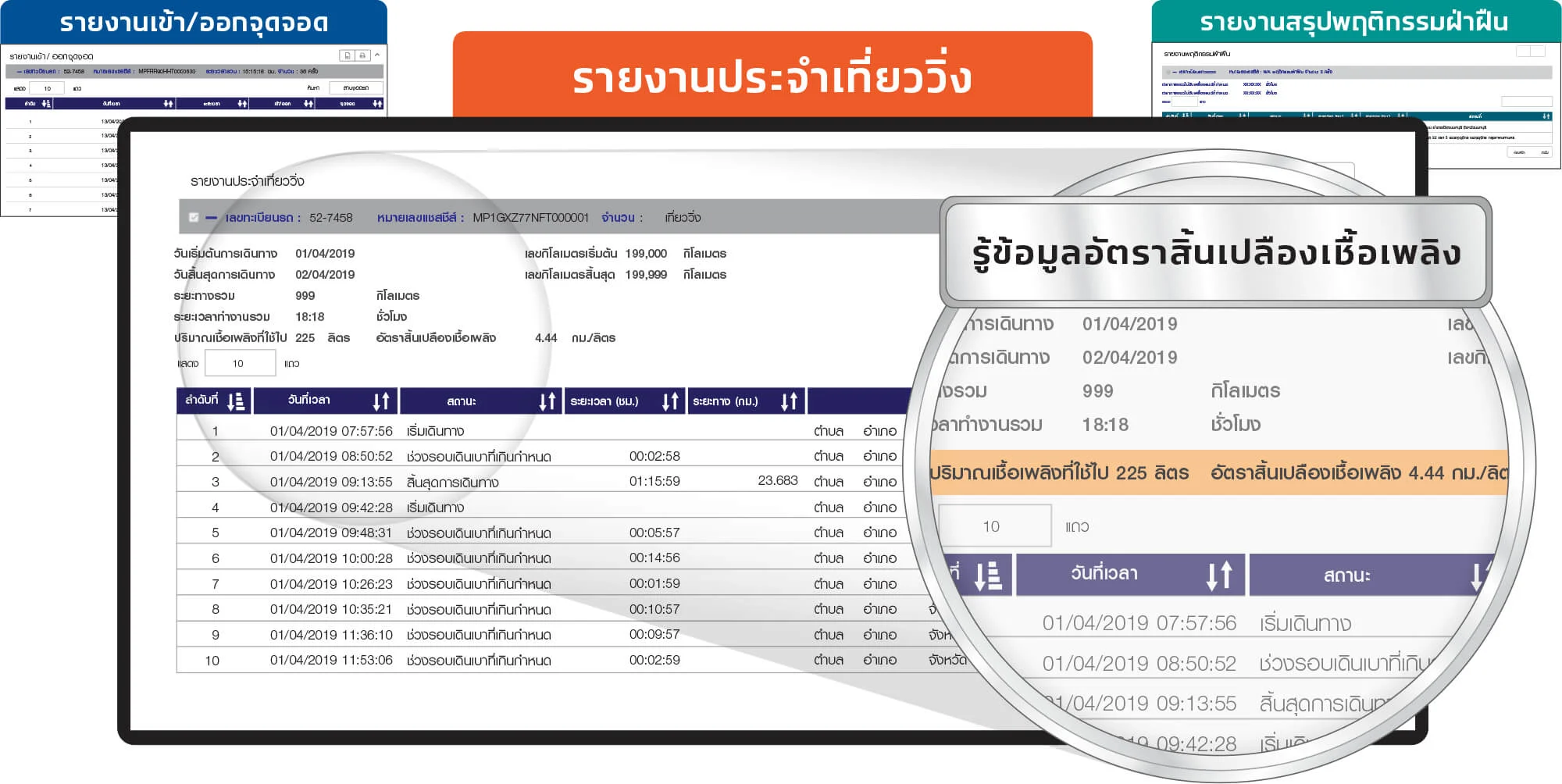Image resolution: width=1562 pixels, height=784 pixels.
Task: Click the right blank toolbar button in the violation report
Action: pyautogui.click(x=1538, y=51)
